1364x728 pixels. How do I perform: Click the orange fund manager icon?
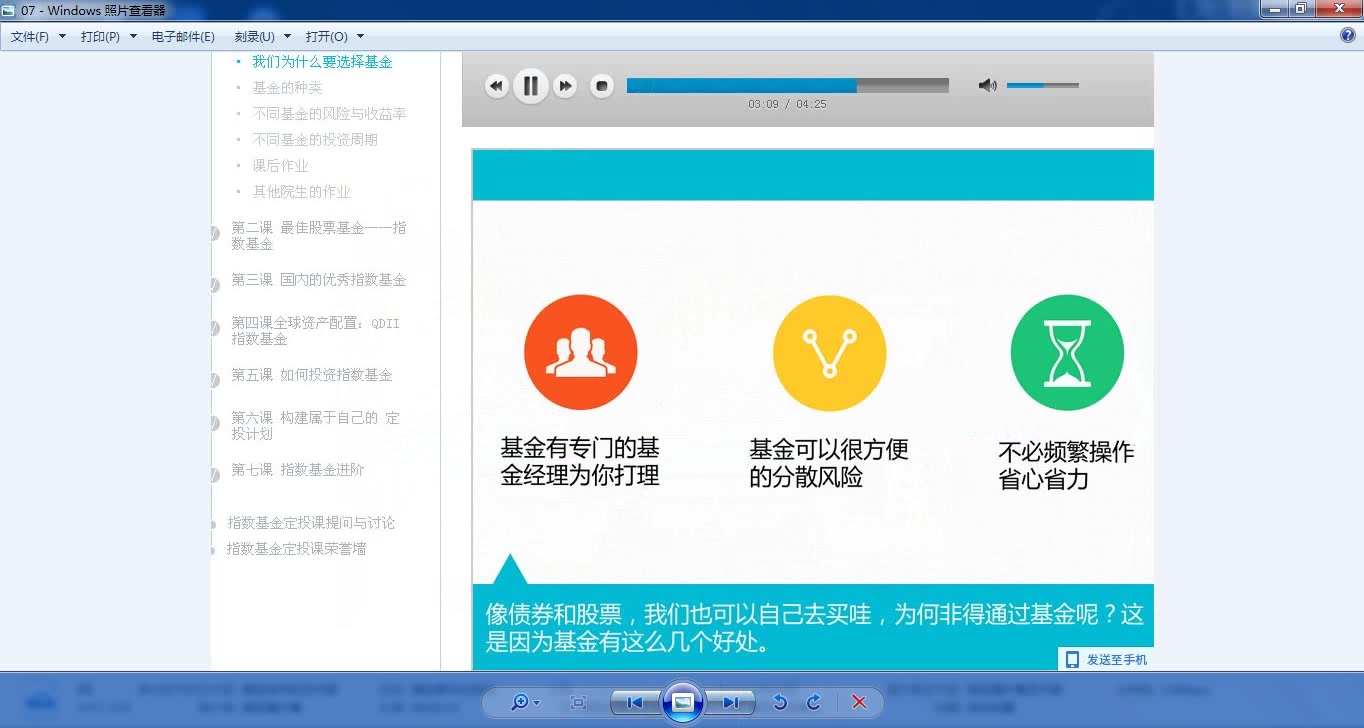pyautogui.click(x=580, y=352)
